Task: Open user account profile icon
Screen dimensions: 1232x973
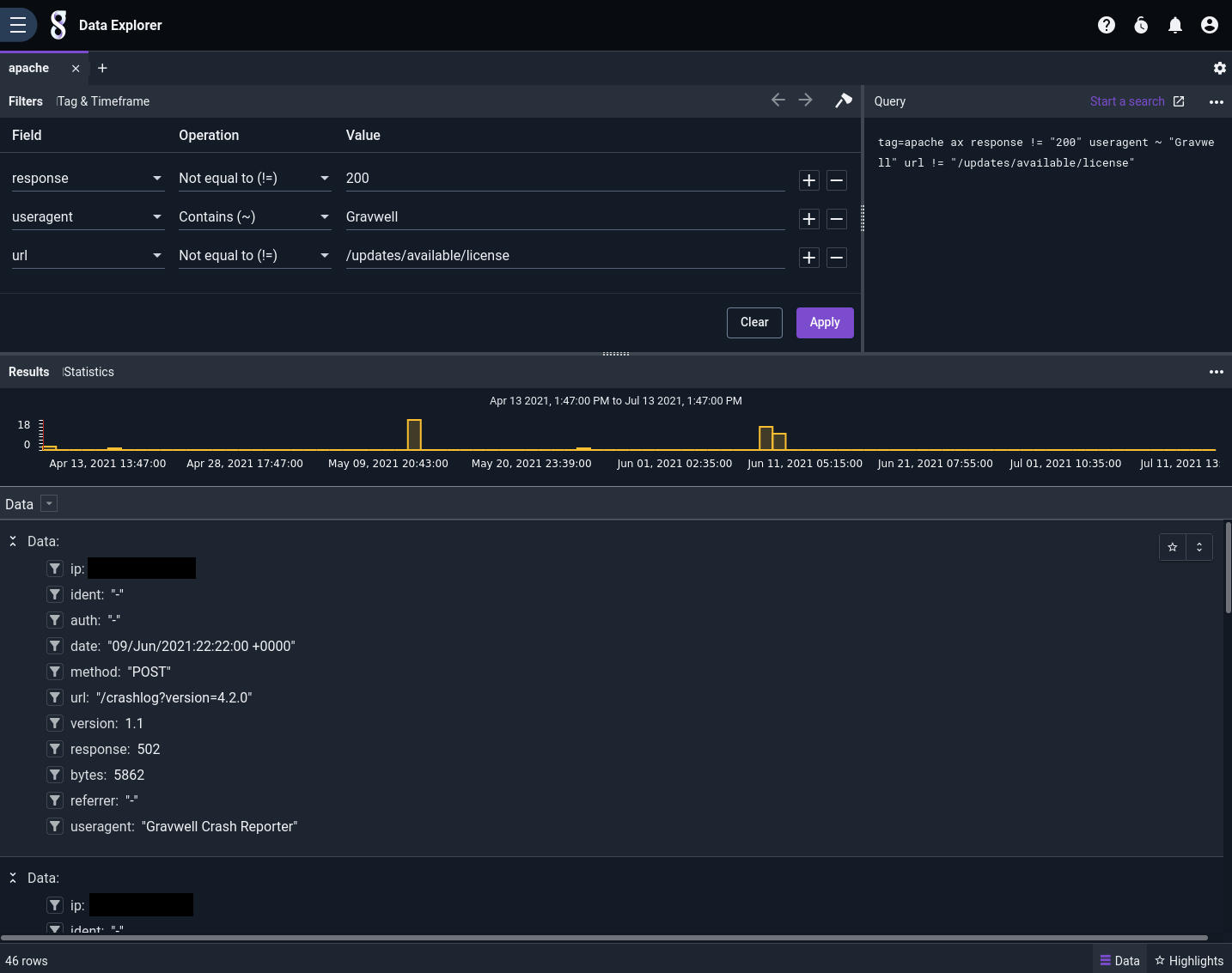Action: (x=1210, y=25)
